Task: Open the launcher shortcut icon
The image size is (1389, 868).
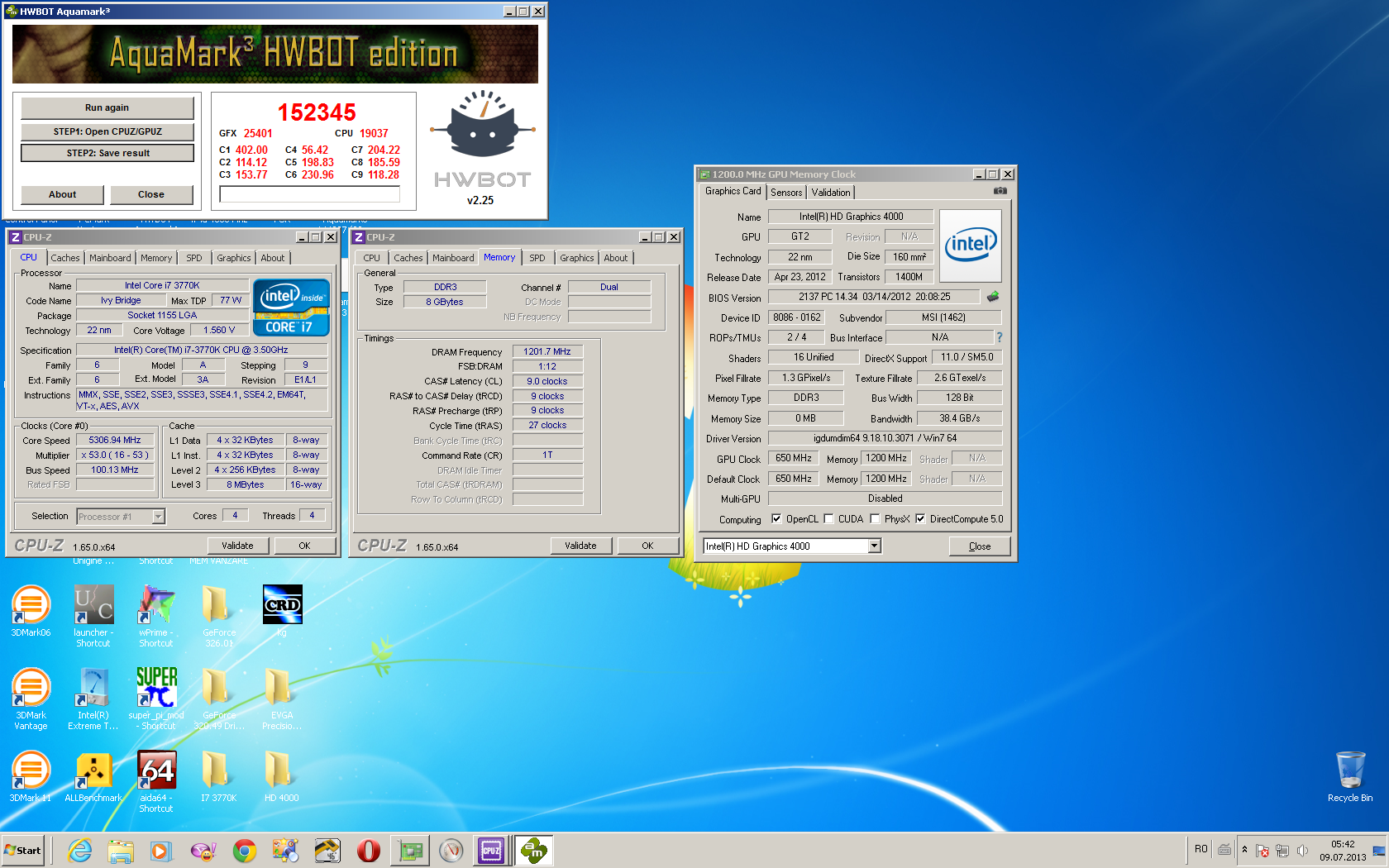Action: pyautogui.click(x=93, y=616)
